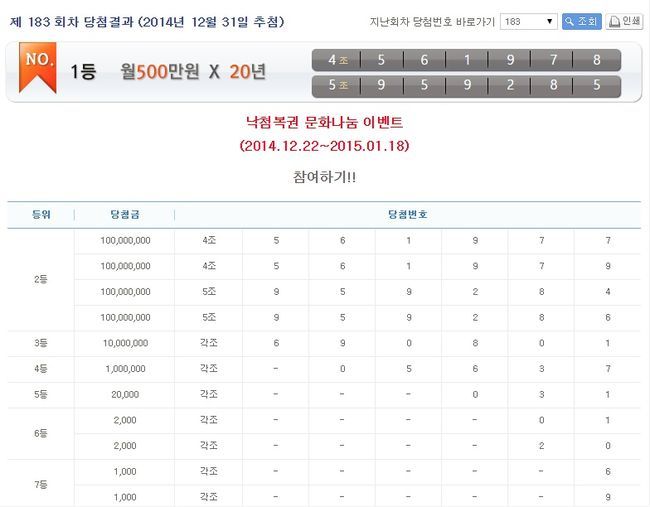Open the 낙첨복권 문화나눔 이벤트 link
The height and width of the screenshot is (507, 650).
[324, 123]
